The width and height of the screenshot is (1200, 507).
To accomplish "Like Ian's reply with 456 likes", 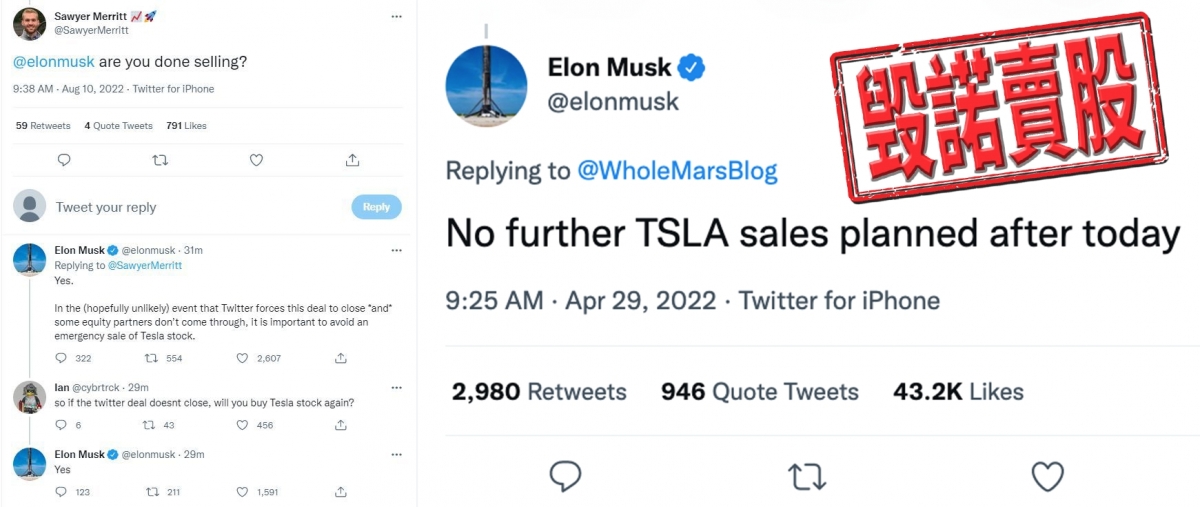I will [242, 425].
